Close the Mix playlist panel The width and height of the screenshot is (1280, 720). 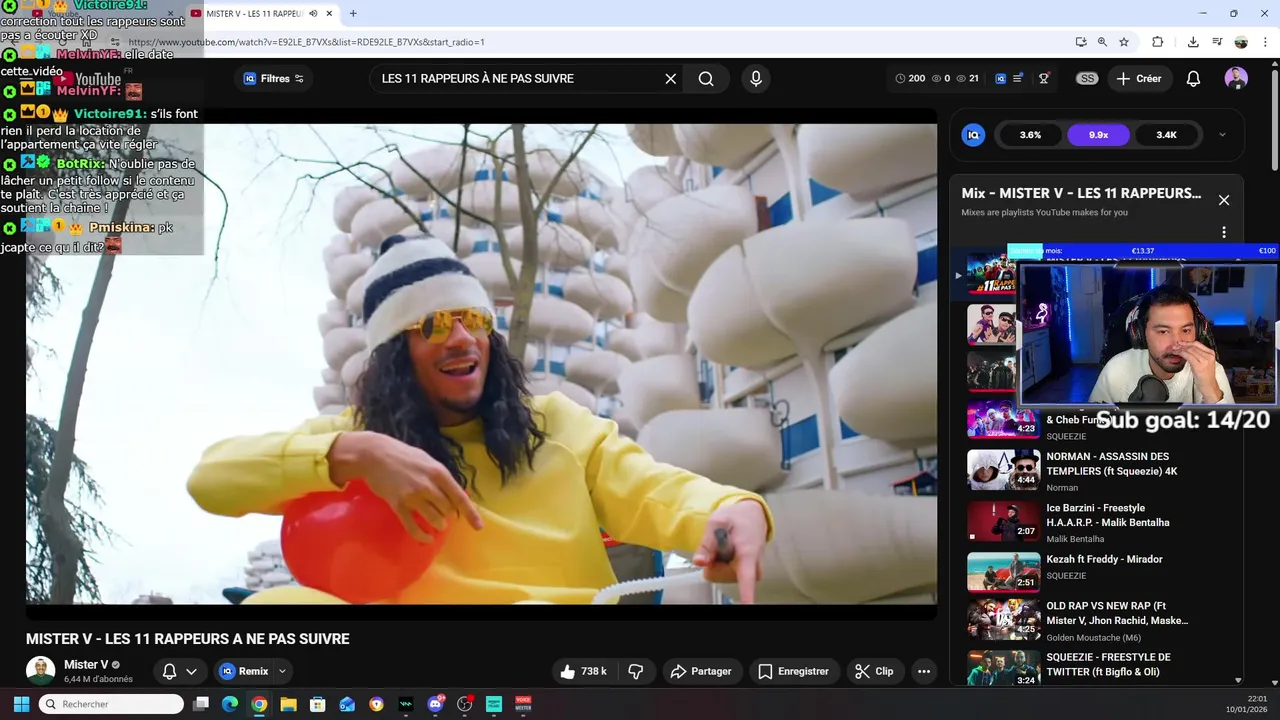(x=1223, y=200)
